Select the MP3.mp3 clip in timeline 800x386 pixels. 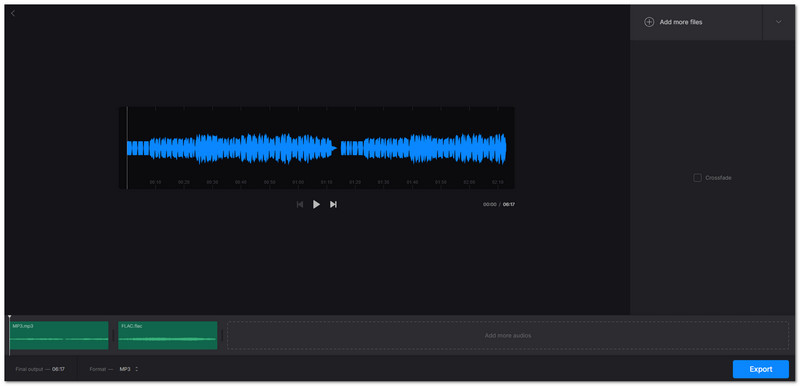pos(59,335)
